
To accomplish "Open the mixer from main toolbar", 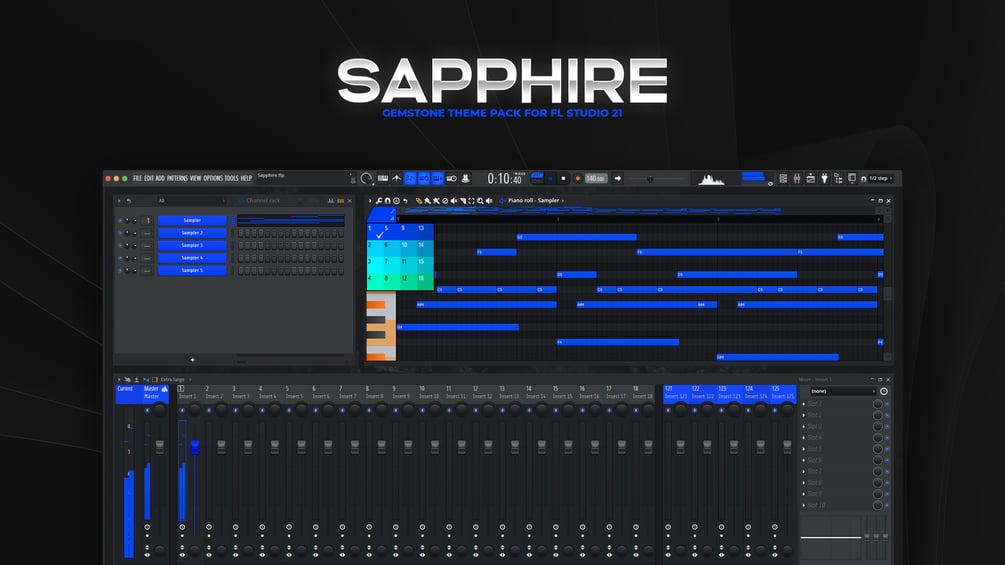I will (x=797, y=178).
